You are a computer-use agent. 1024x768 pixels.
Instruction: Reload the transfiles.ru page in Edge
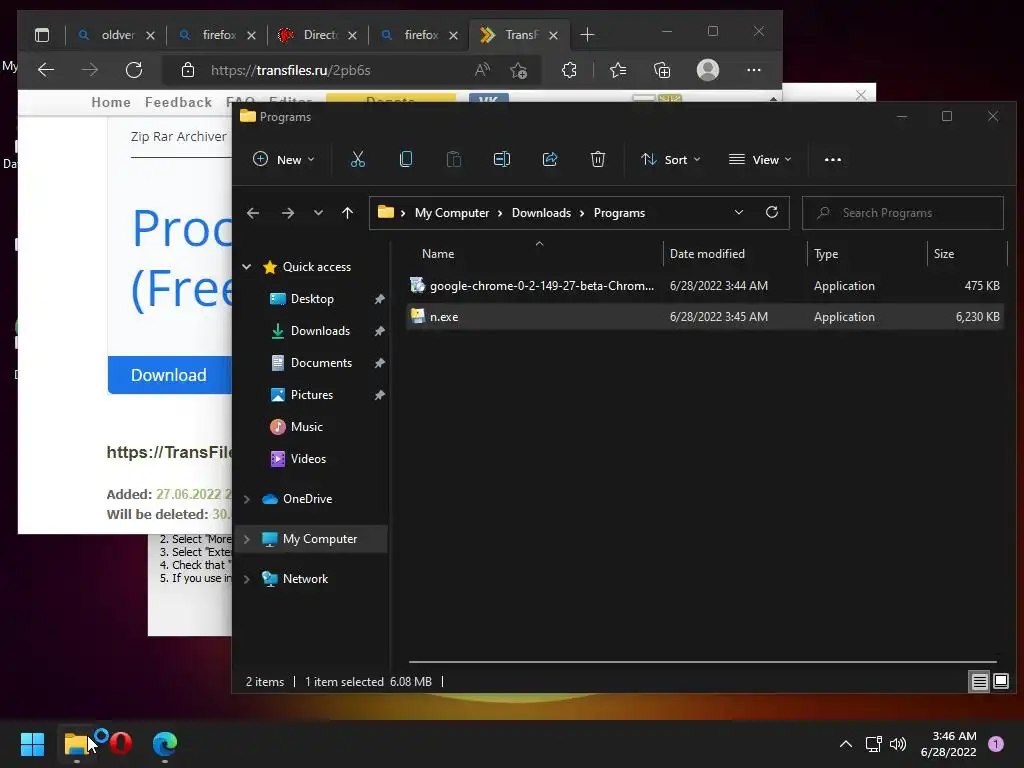[x=134, y=70]
